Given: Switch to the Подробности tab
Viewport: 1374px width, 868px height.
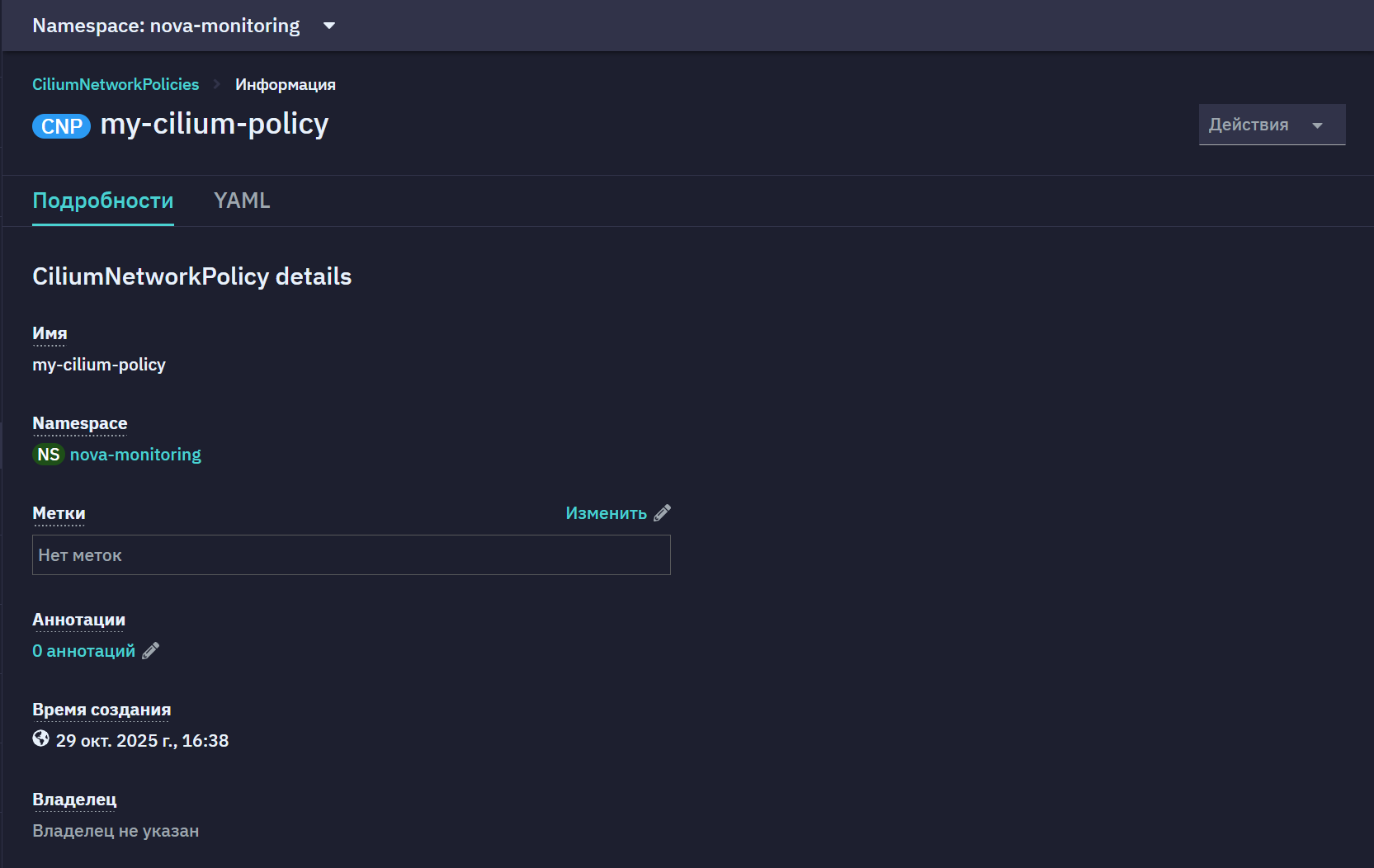Looking at the screenshot, I should pyautogui.click(x=103, y=200).
